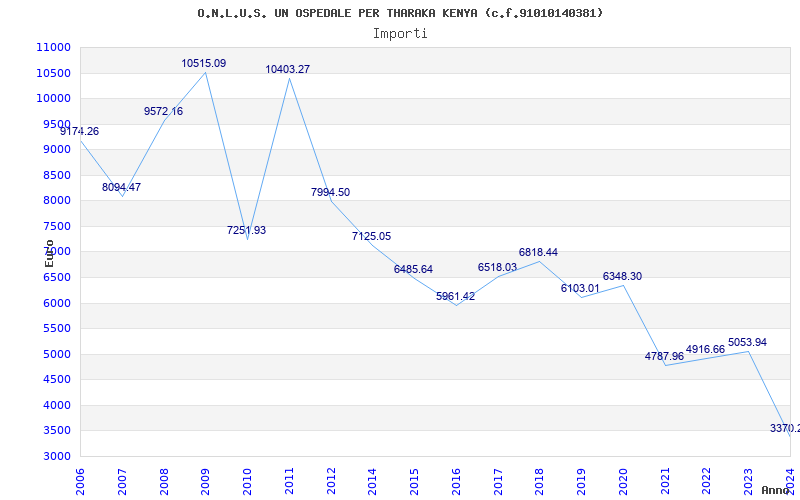This screenshot has width=800, height=500.
Task: Click the 7125.05 data label
Action: [x=371, y=236]
